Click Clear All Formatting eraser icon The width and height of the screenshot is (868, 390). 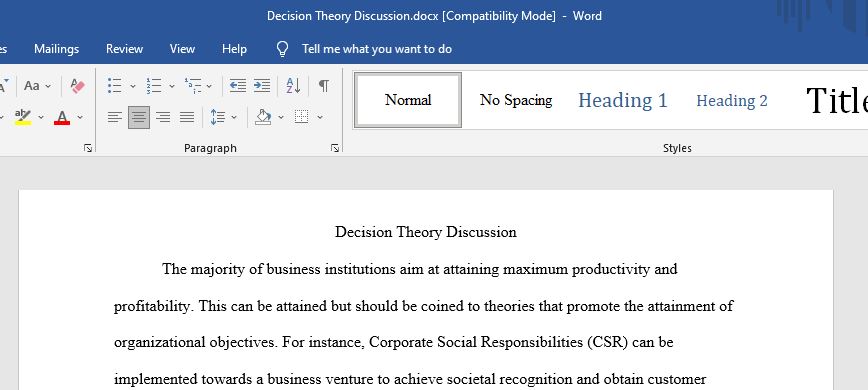pyautogui.click(x=78, y=86)
